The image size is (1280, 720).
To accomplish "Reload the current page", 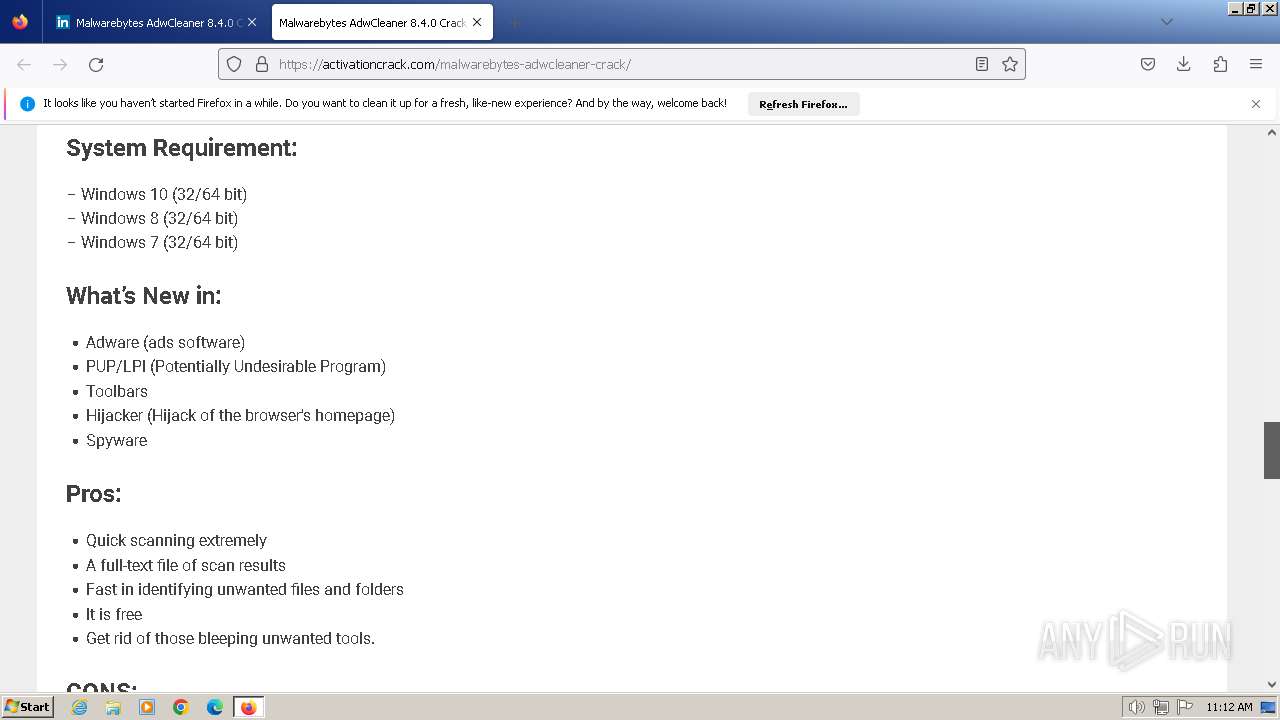I will click(96, 64).
